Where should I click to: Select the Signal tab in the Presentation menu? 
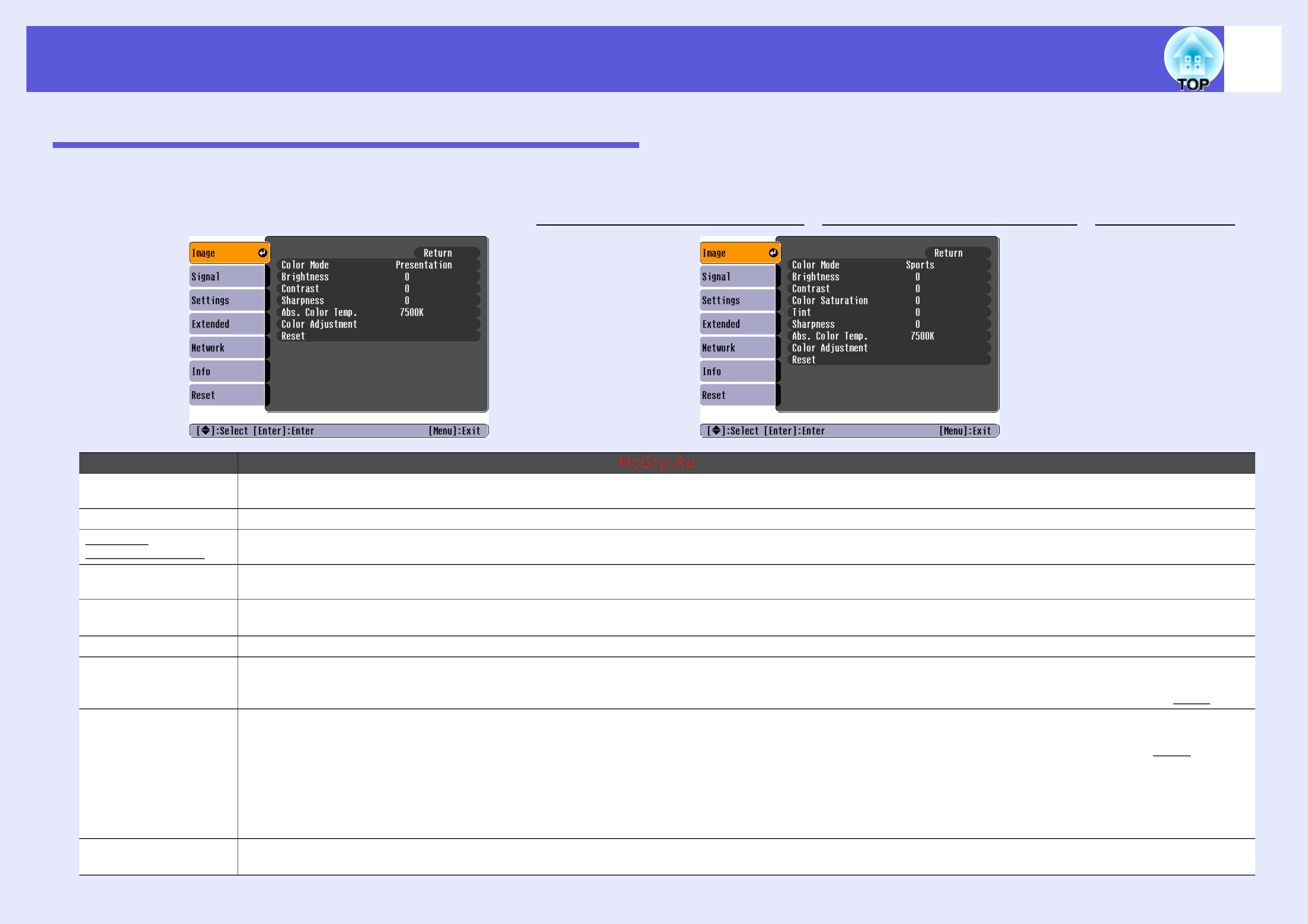[x=228, y=277]
